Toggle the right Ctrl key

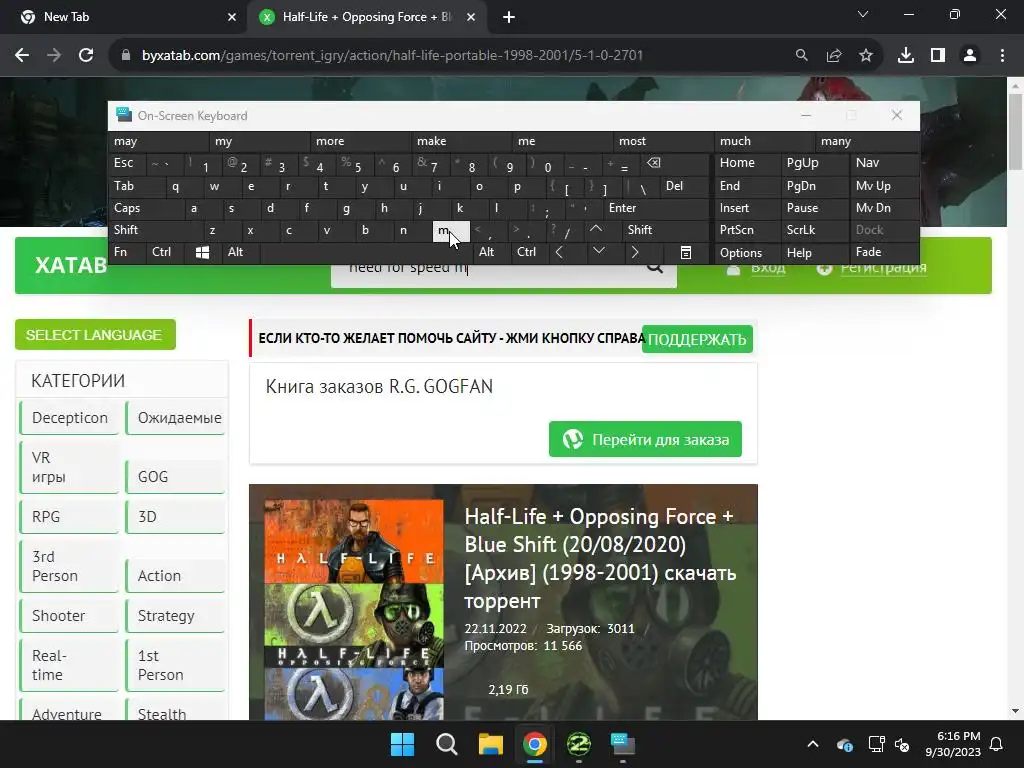click(528, 252)
